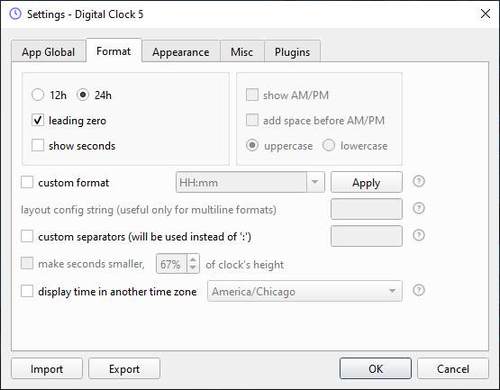Uncheck the leading zero checkbox
500x390 pixels.
37,120
